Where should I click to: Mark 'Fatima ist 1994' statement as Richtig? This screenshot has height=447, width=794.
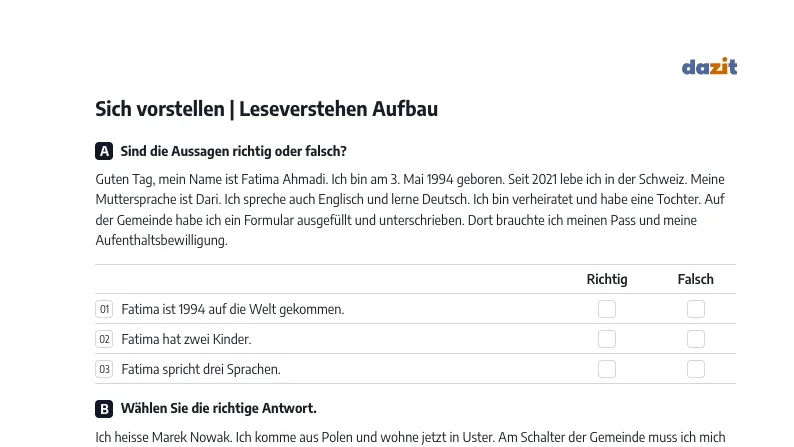(x=607, y=309)
